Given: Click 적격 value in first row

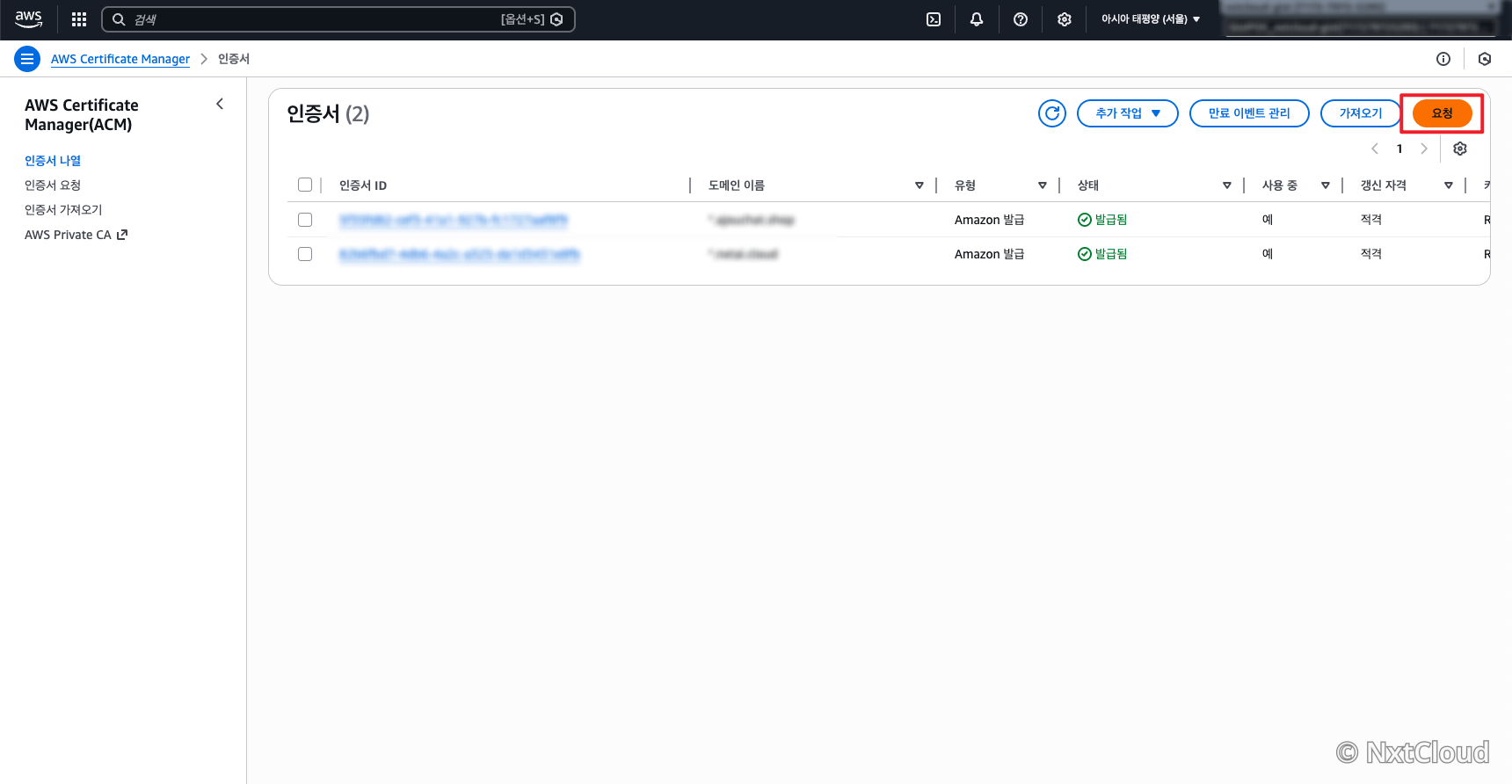Looking at the screenshot, I should pyautogui.click(x=1371, y=220).
